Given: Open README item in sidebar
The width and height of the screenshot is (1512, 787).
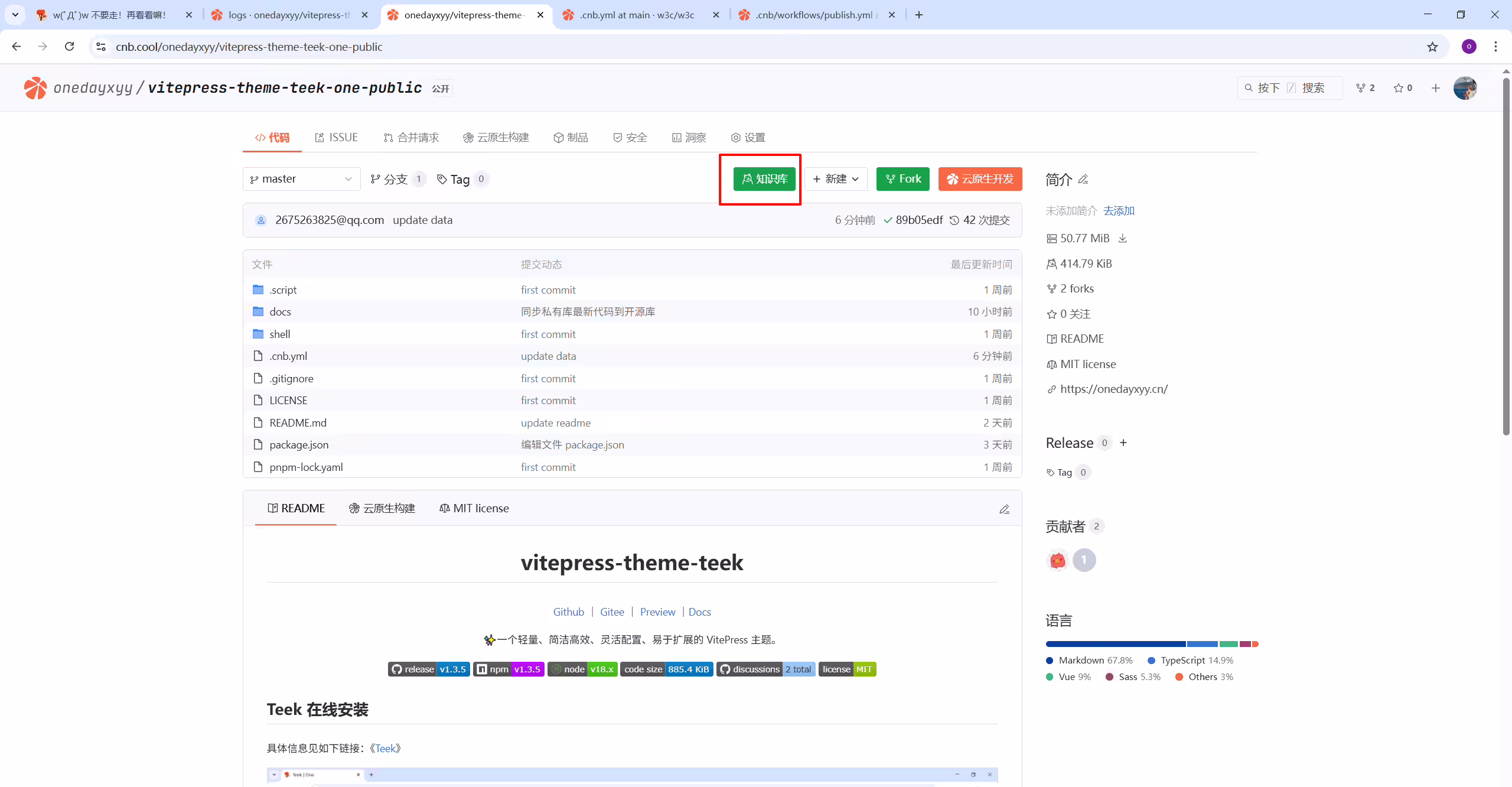Looking at the screenshot, I should [x=1075, y=339].
